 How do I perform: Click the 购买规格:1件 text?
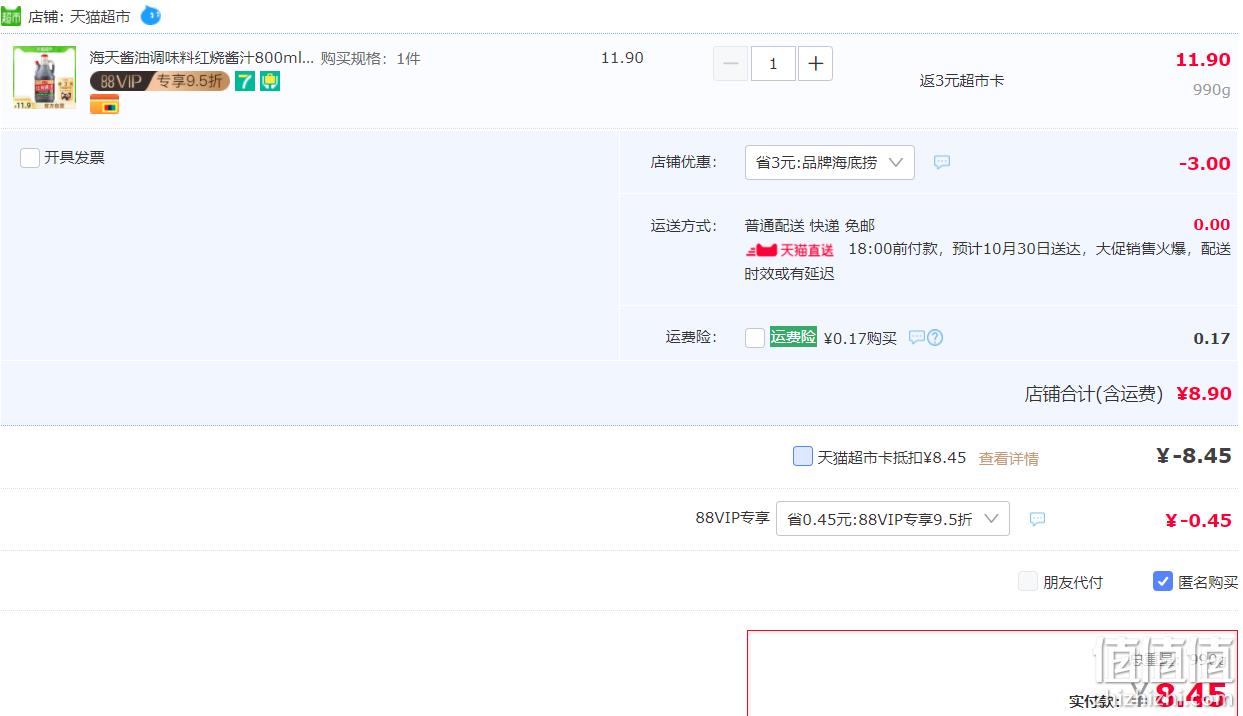click(370, 59)
